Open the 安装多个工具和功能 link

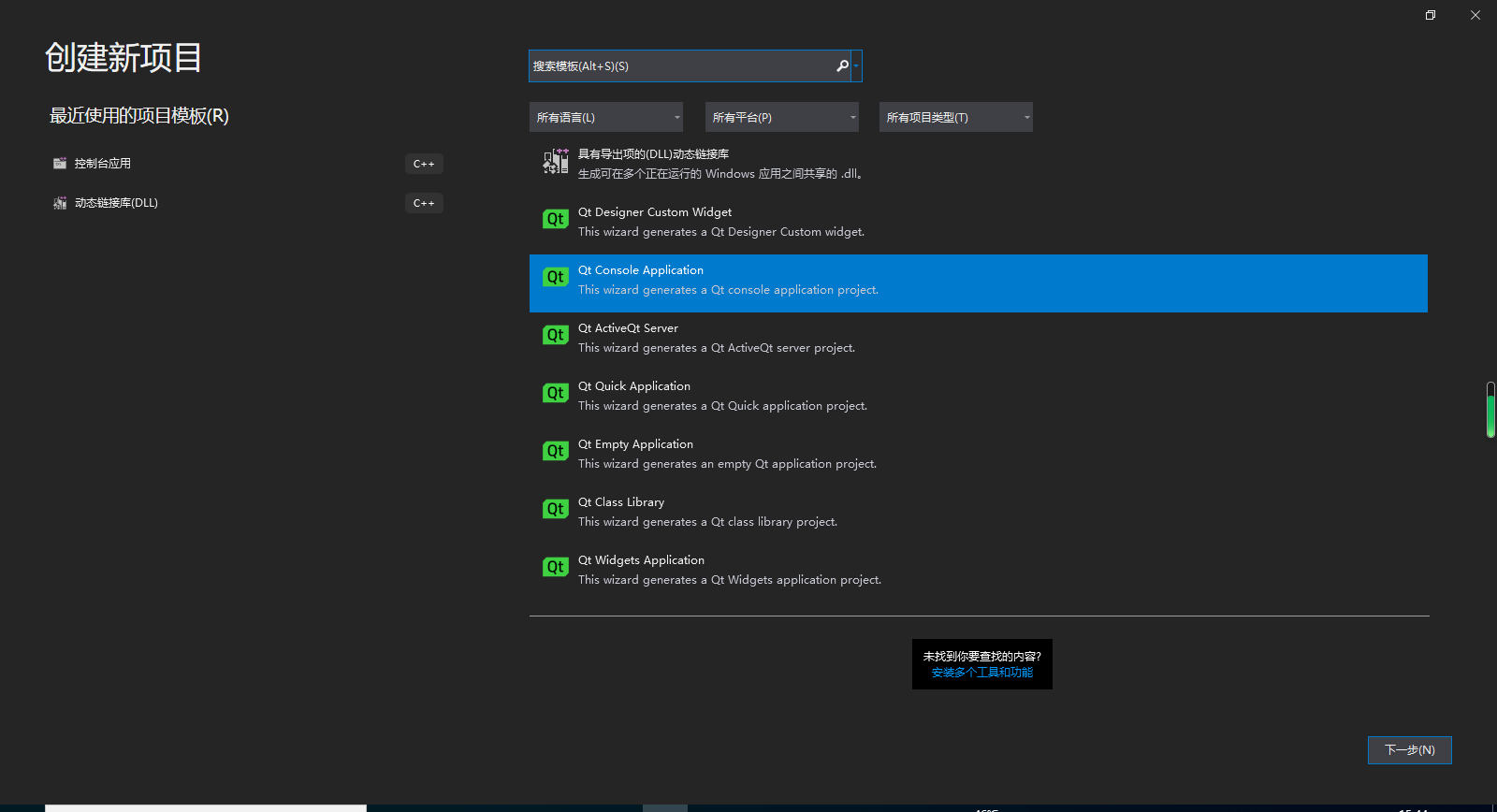981,673
